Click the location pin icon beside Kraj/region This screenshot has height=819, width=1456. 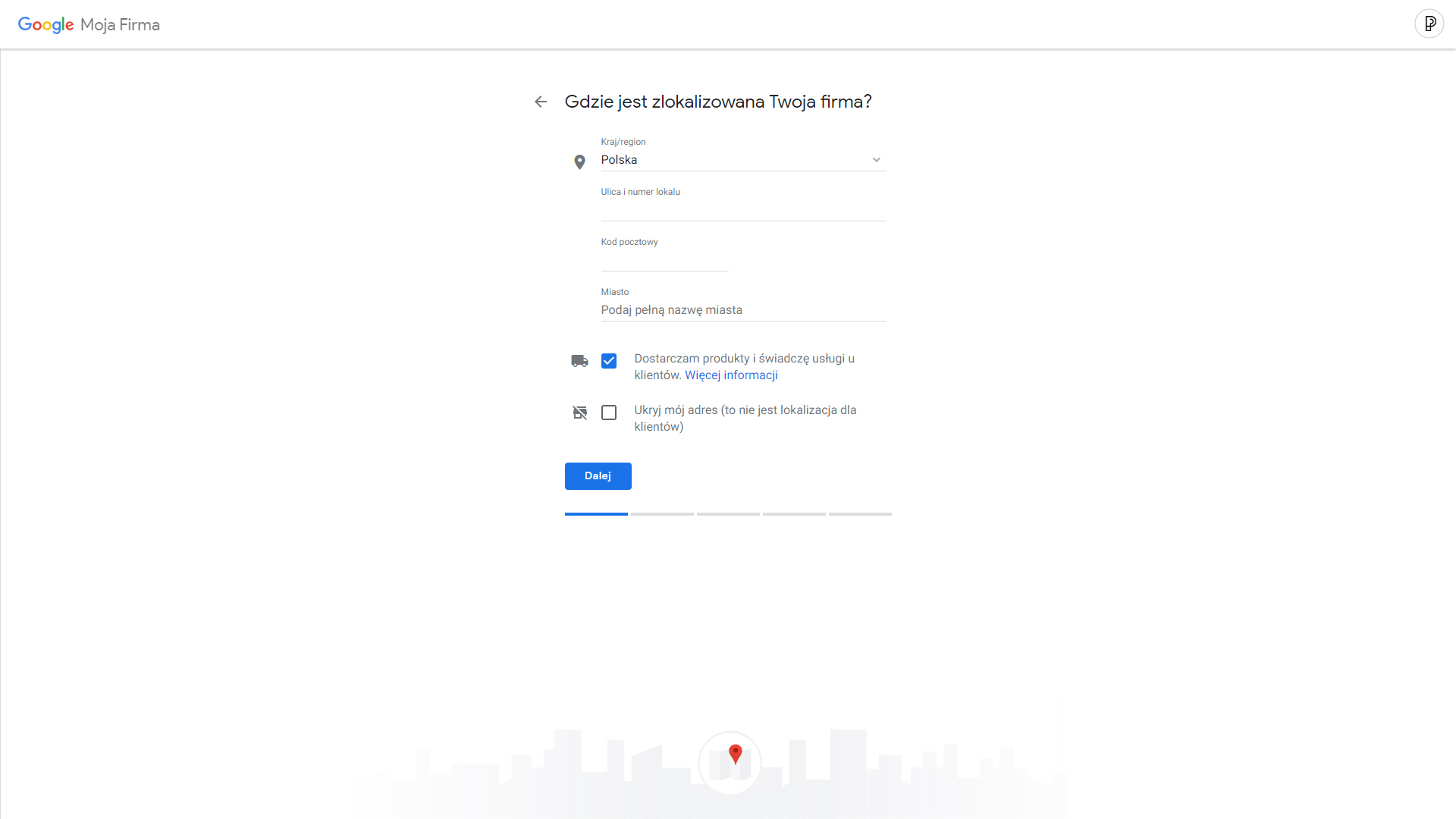click(579, 162)
